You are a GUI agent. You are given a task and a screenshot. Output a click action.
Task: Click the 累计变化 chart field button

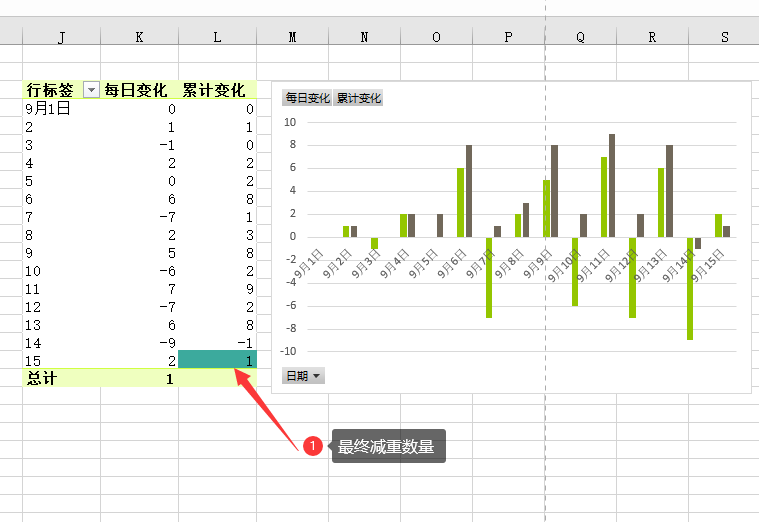click(359, 98)
